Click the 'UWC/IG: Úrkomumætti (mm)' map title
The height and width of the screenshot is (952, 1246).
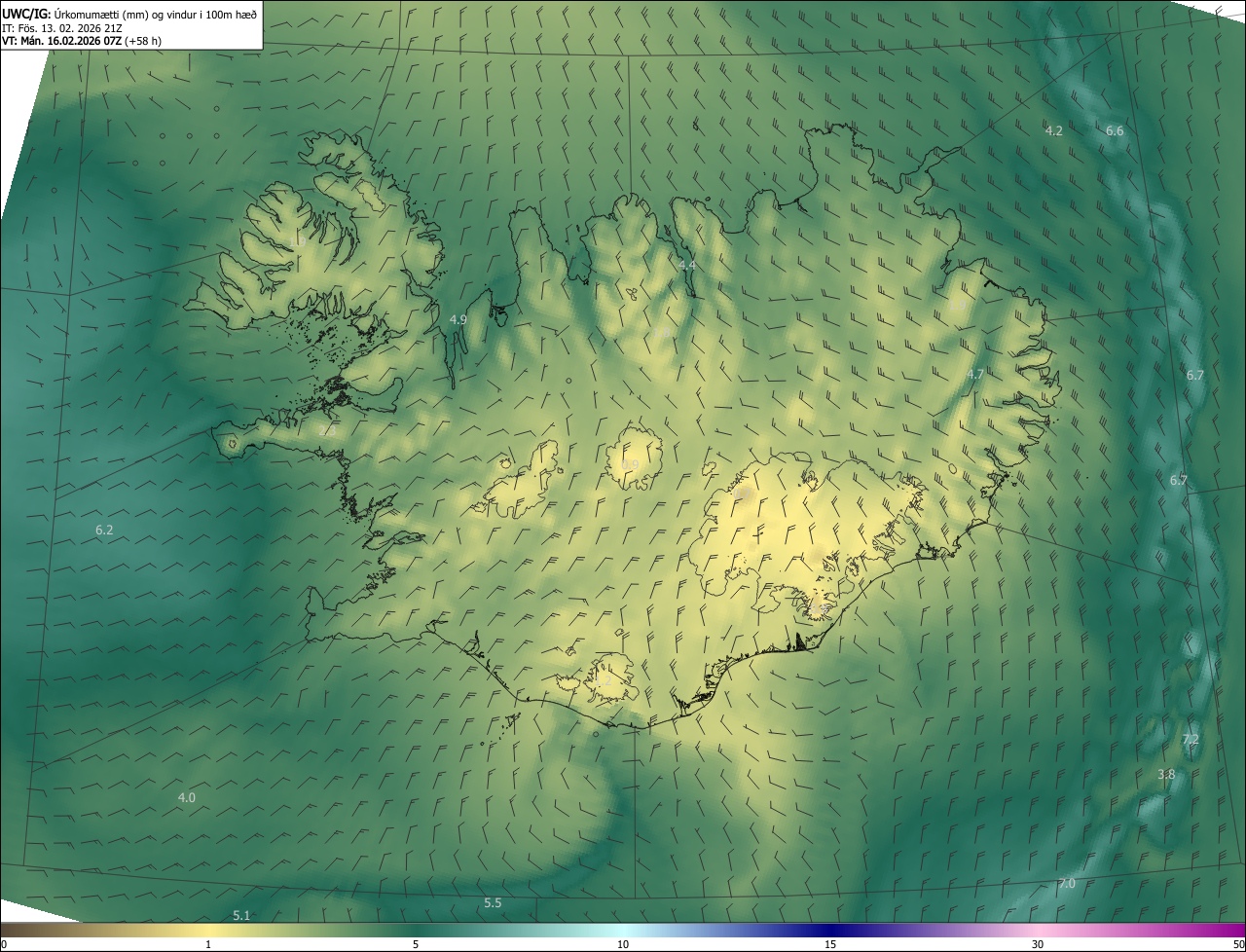(129, 13)
